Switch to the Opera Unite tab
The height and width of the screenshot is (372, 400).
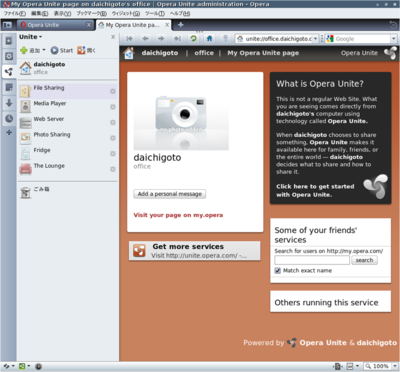55,25
